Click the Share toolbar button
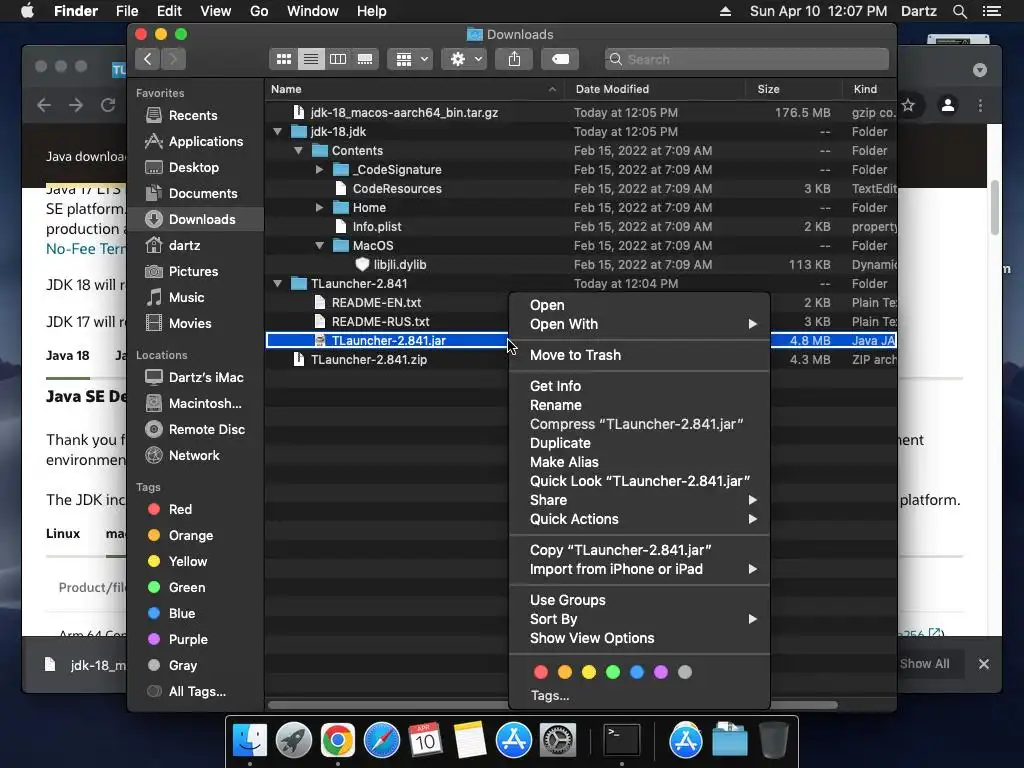This screenshot has width=1024, height=768. point(515,59)
